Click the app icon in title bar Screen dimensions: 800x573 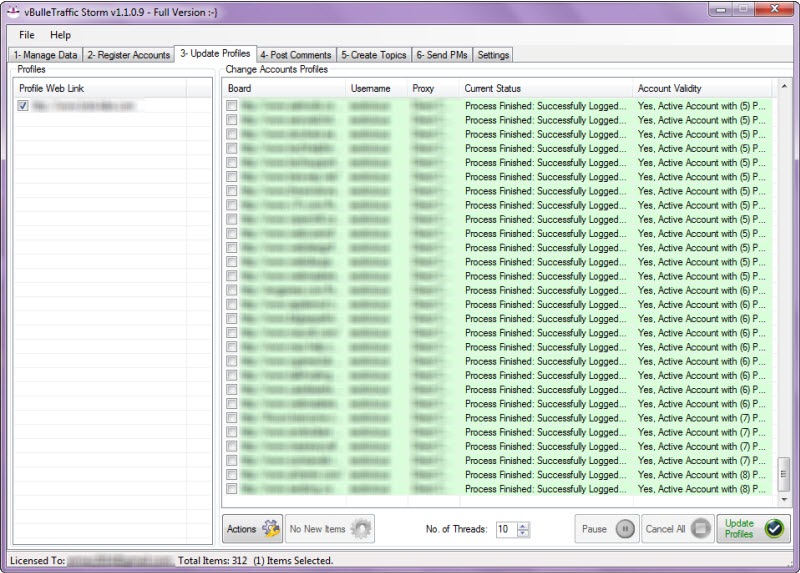pyautogui.click(x=13, y=11)
